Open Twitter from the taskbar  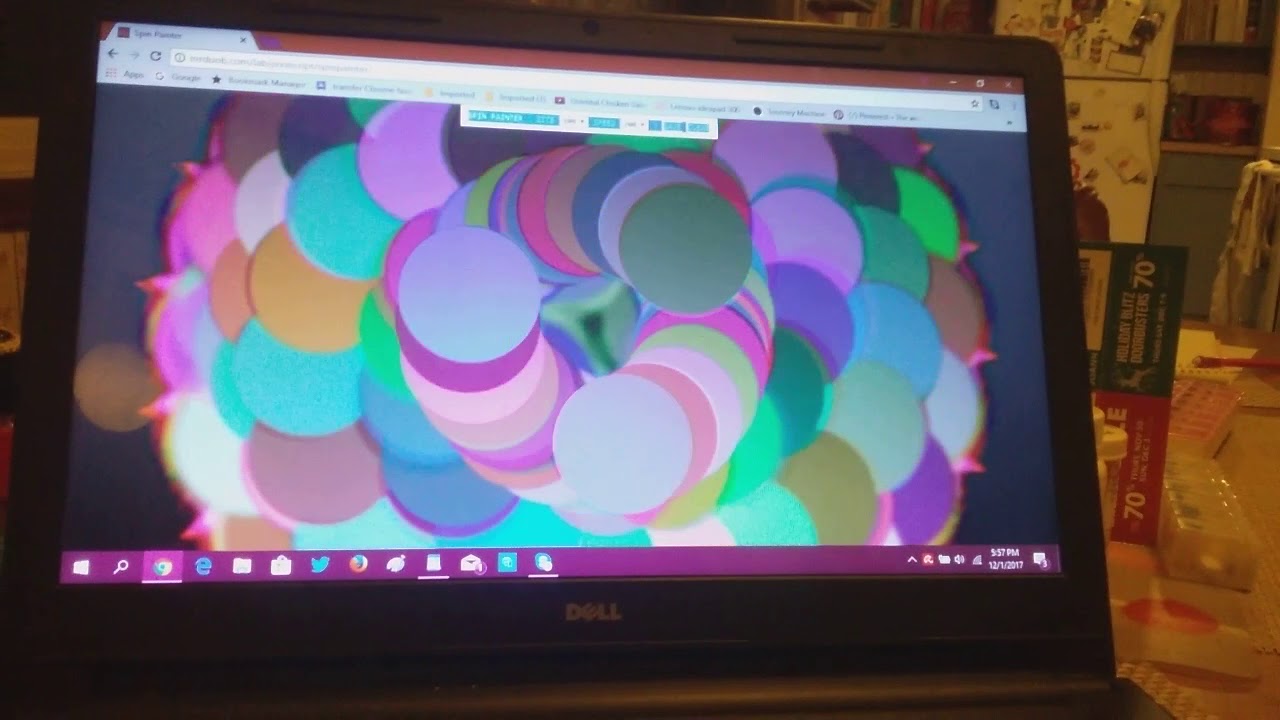point(320,565)
